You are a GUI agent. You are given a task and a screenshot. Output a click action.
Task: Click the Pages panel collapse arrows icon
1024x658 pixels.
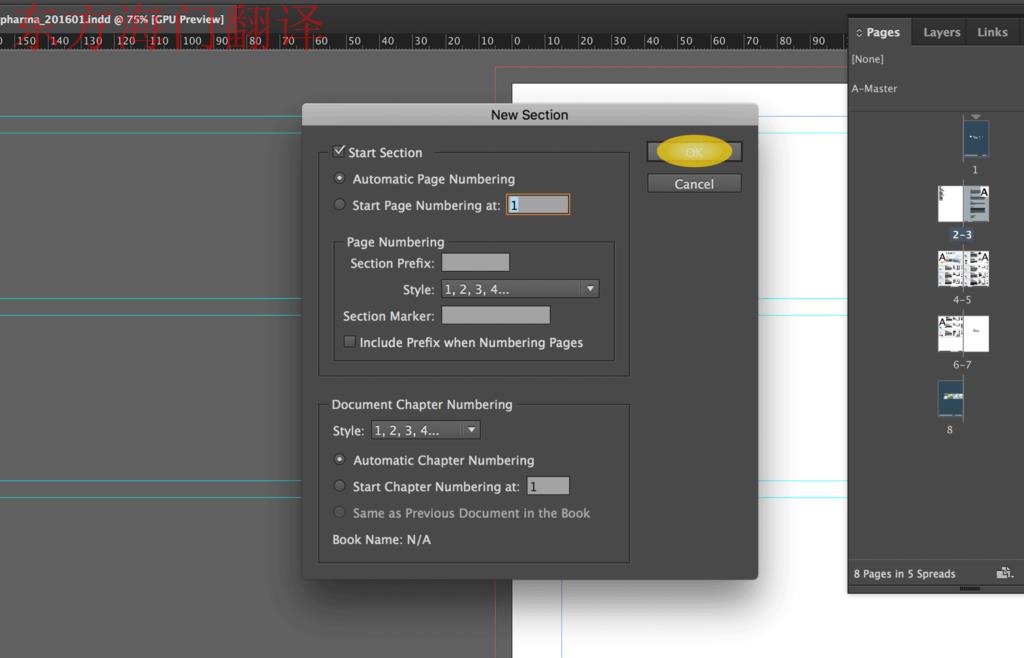859,33
